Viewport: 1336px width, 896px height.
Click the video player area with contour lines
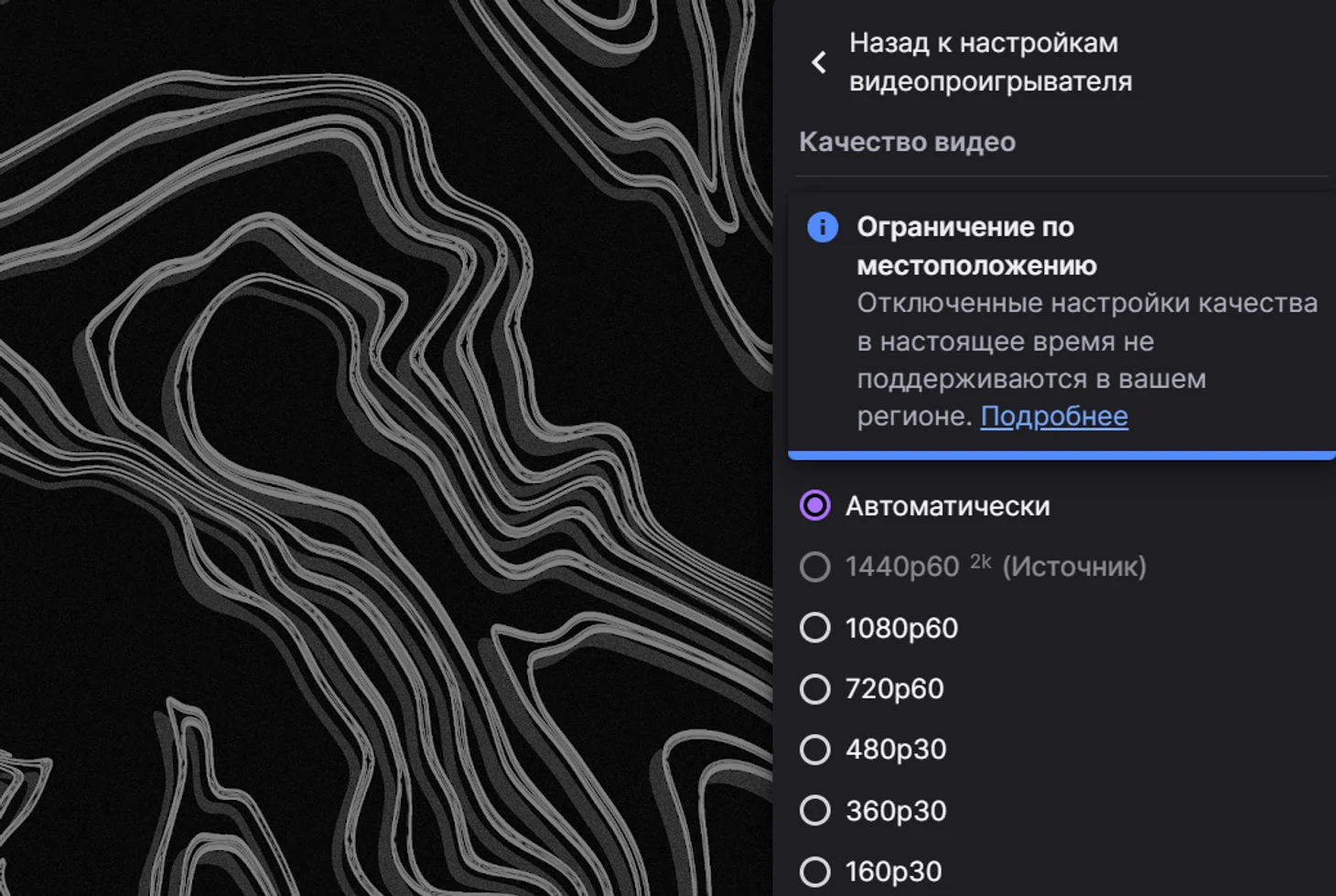click(x=386, y=448)
